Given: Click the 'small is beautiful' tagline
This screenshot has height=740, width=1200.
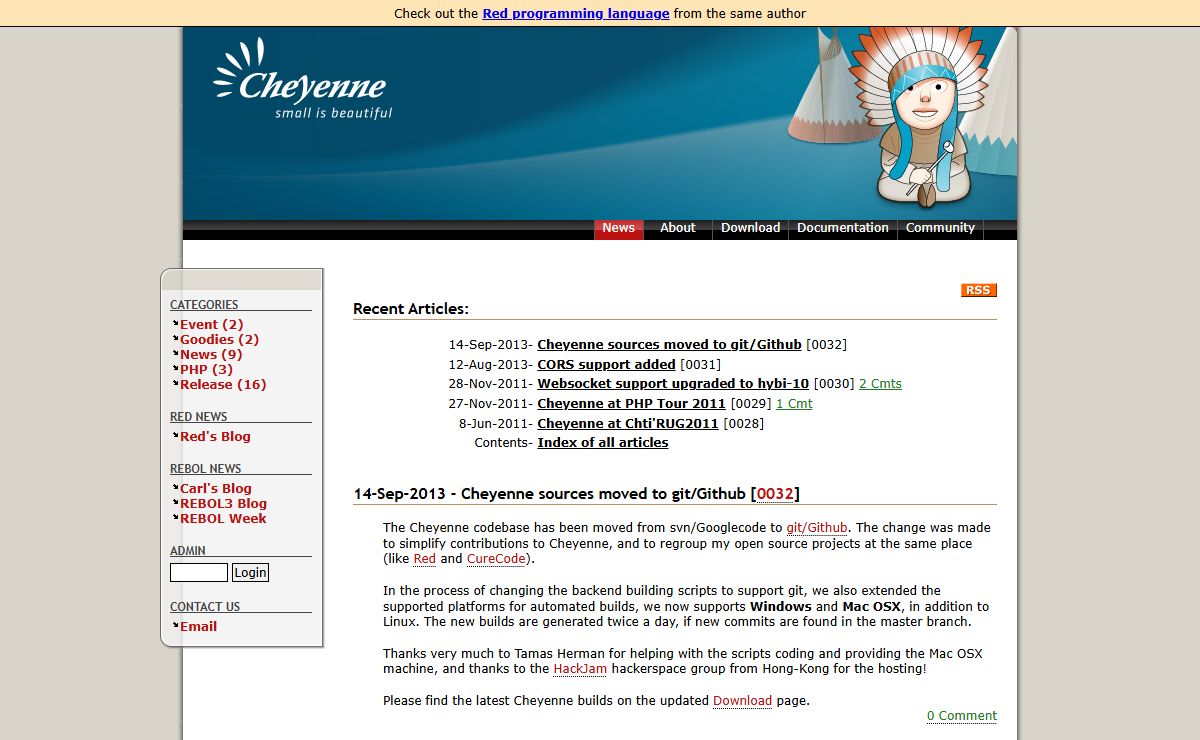Looking at the screenshot, I should pyautogui.click(x=334, y=113).
